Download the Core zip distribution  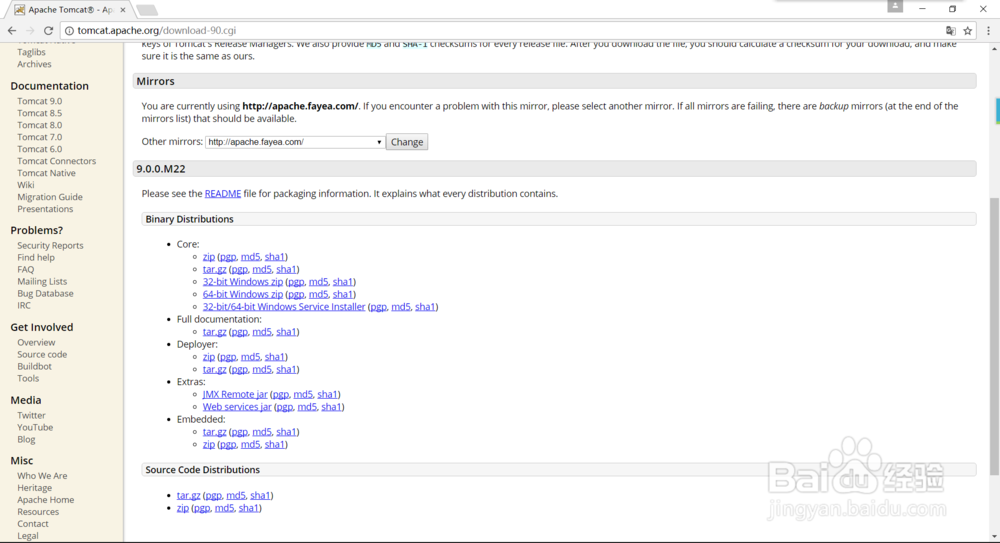click(209, 257)
